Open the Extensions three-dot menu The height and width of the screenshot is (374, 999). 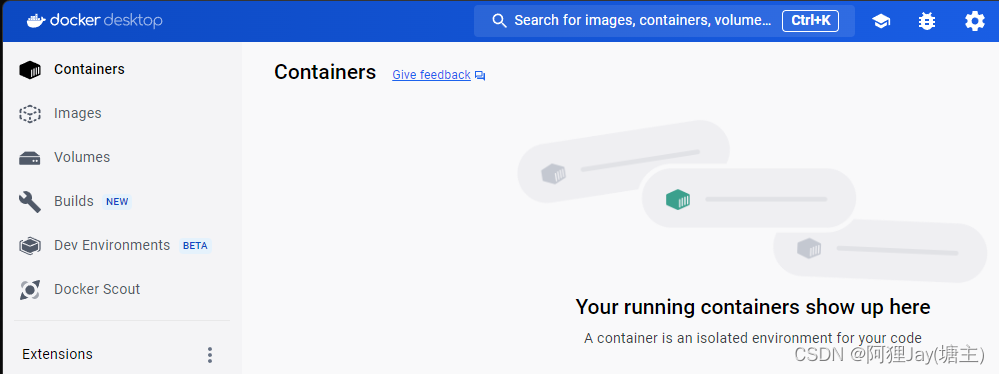210,355
